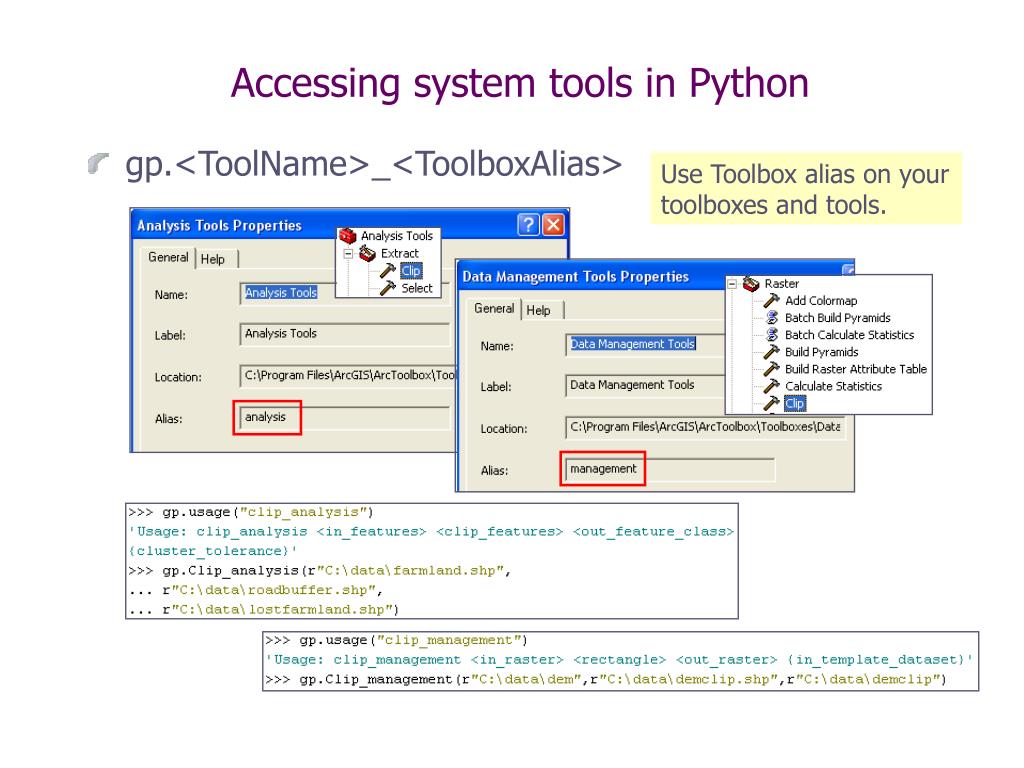Click the Build Raster Attribute Table icon

[772, 369]
